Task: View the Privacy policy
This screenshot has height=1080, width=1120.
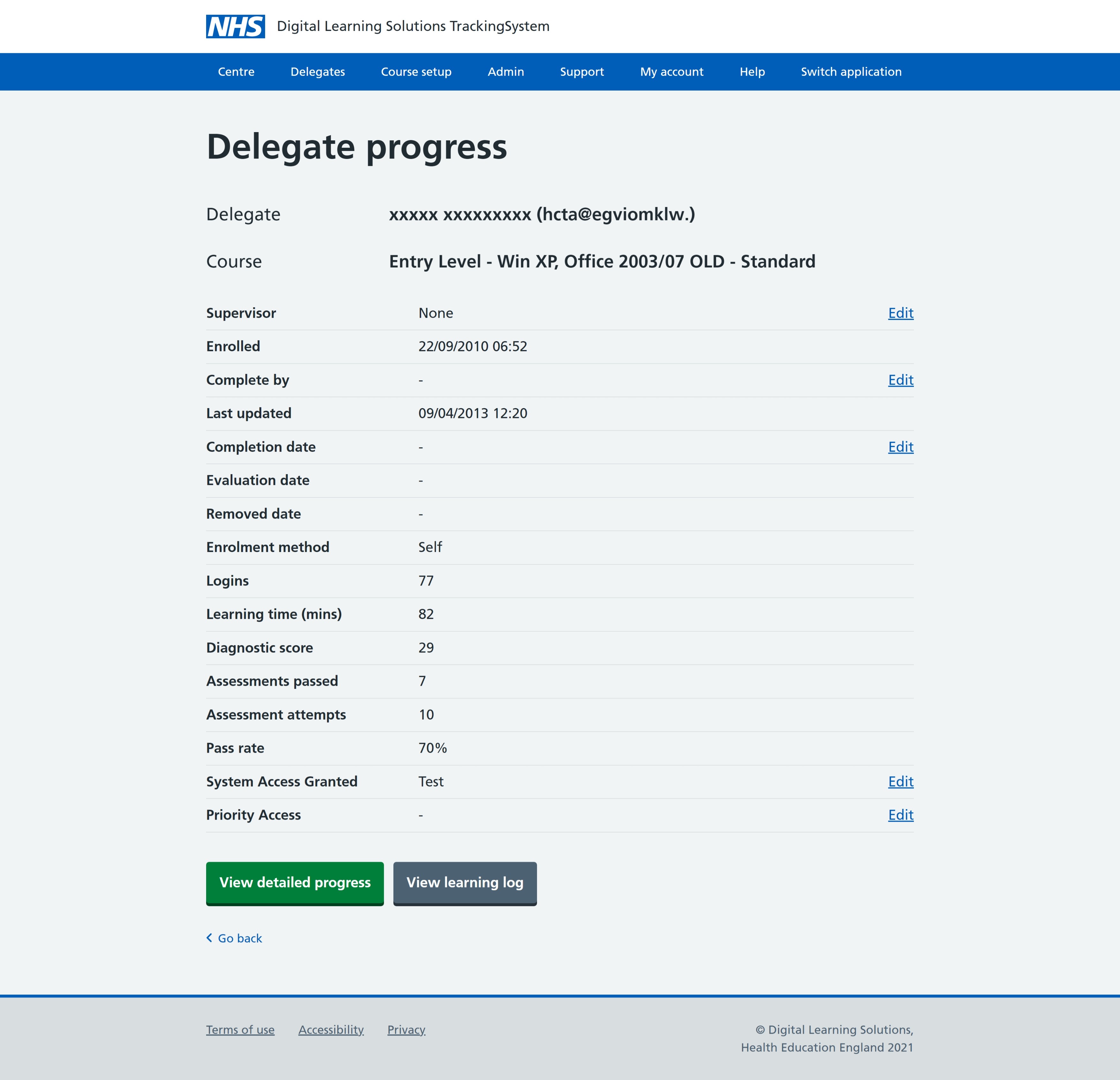Action: (x=406, y=1030)
